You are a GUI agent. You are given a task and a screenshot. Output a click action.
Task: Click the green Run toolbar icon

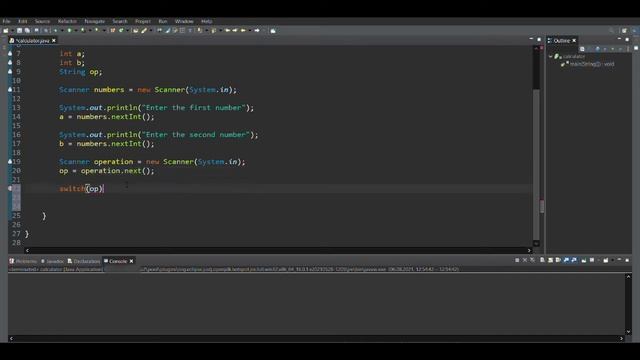69,31
